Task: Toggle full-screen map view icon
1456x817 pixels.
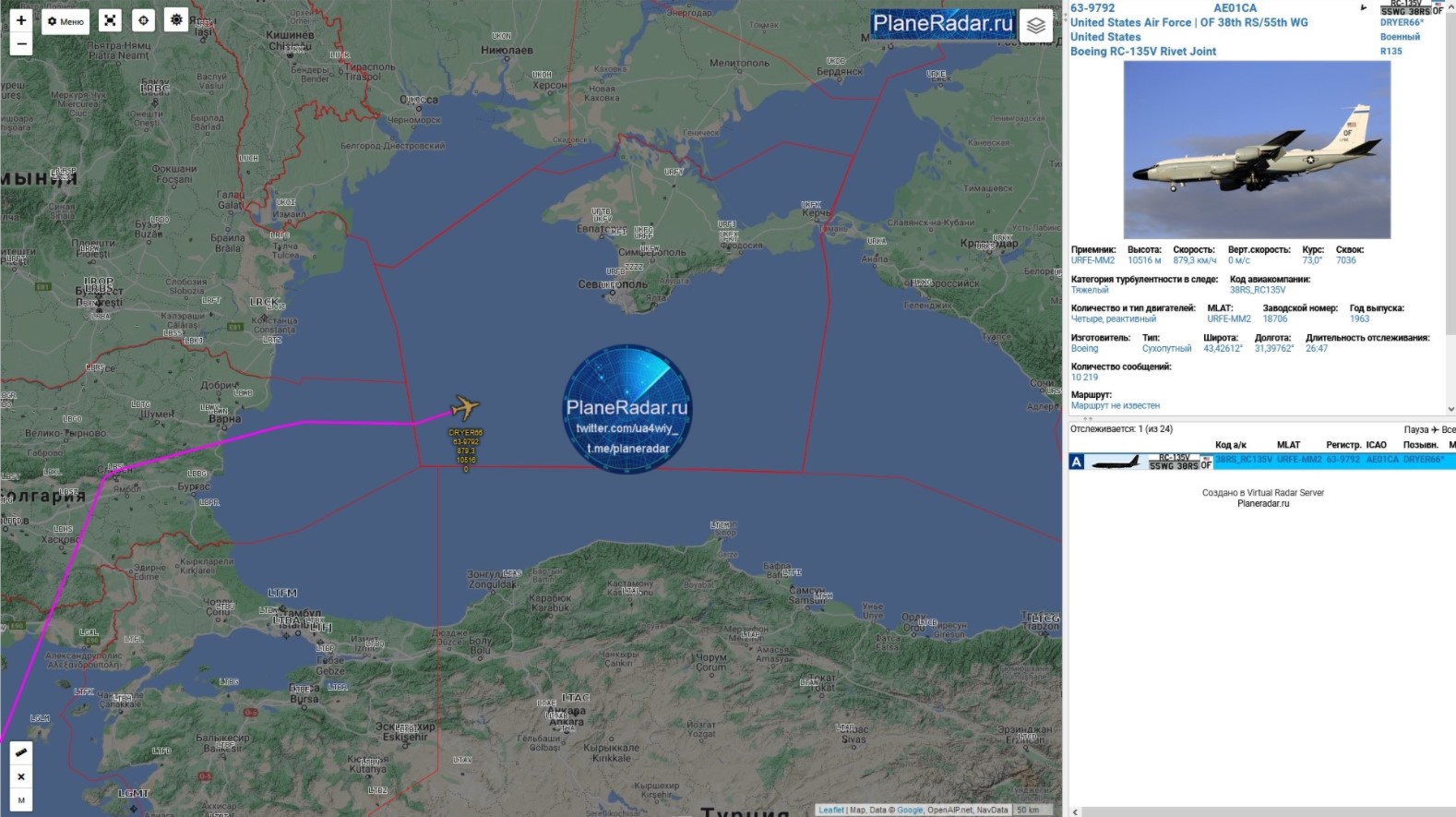Action: (x=110, y=20)
